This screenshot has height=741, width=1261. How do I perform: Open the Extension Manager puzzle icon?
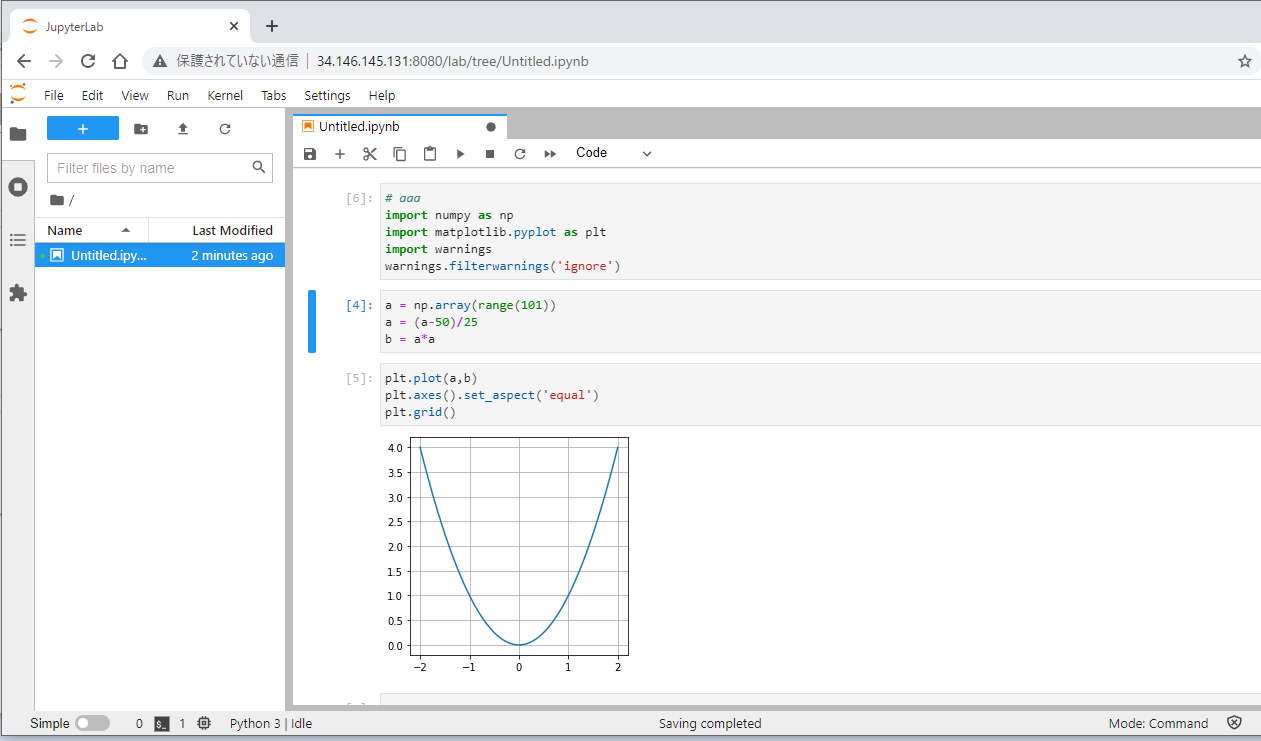(x=18, y=293)
